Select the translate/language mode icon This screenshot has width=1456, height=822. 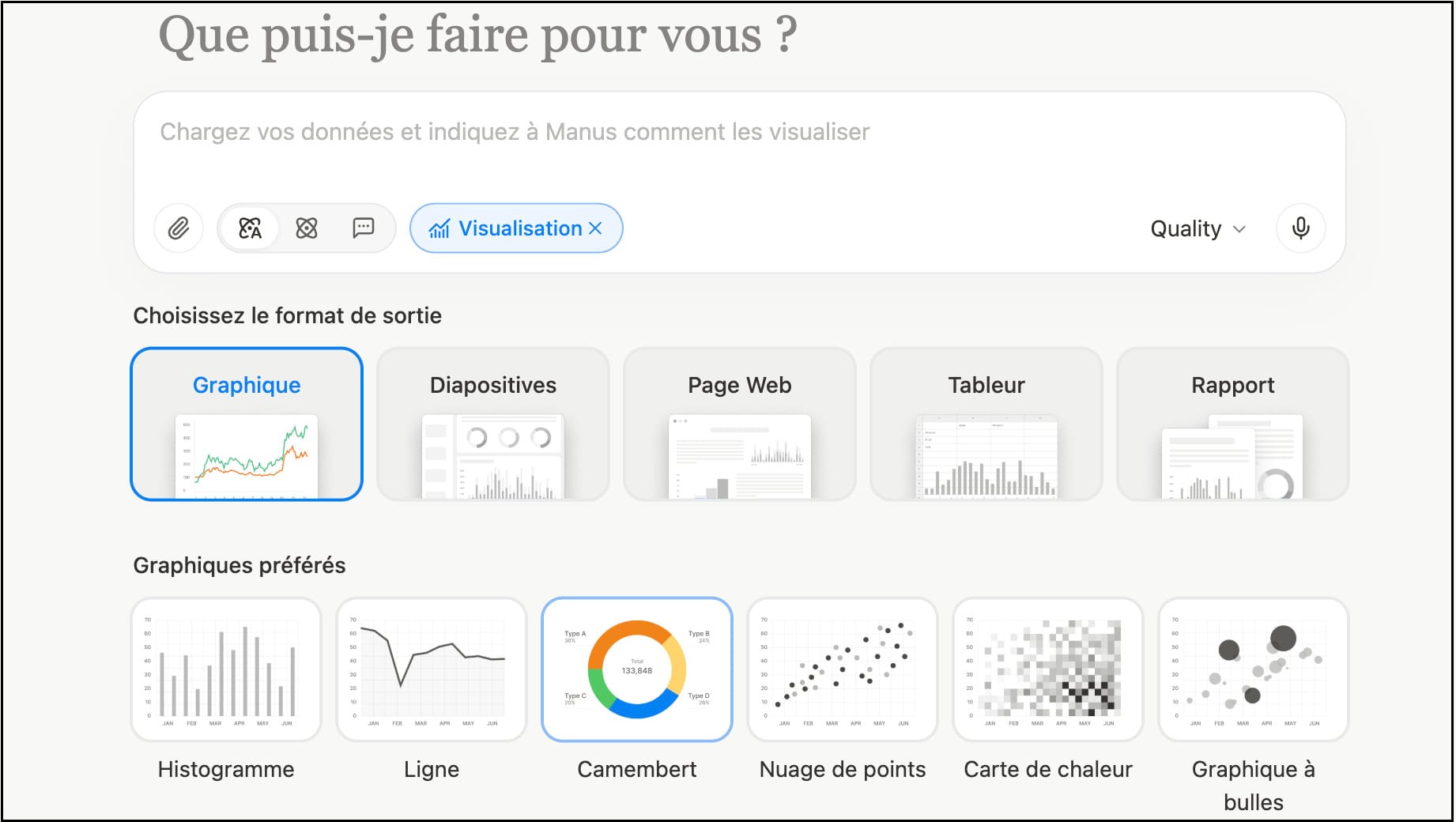tap(250, 228)
